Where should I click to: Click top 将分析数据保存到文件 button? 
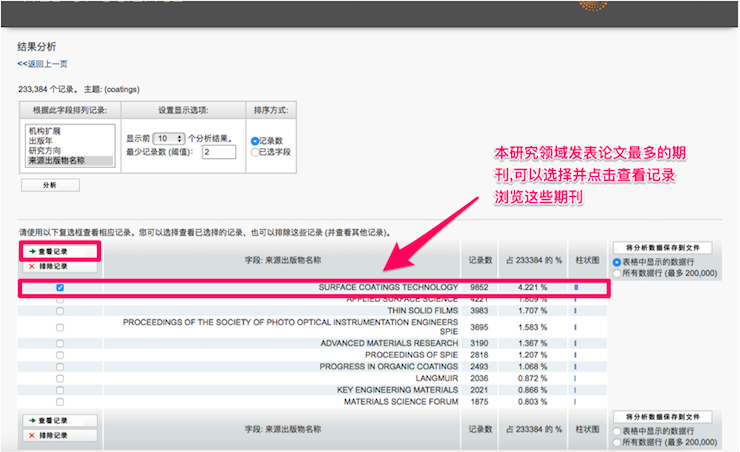(664, 247)
